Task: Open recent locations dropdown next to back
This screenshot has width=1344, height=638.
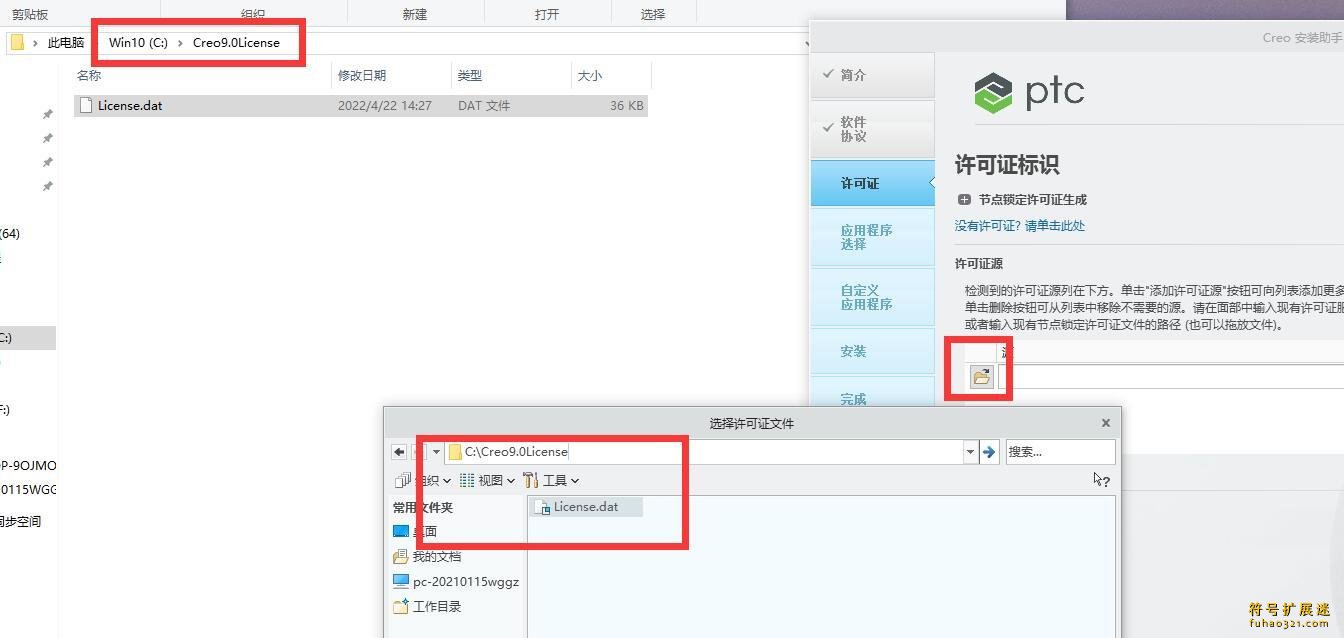Action: (436, 452)
